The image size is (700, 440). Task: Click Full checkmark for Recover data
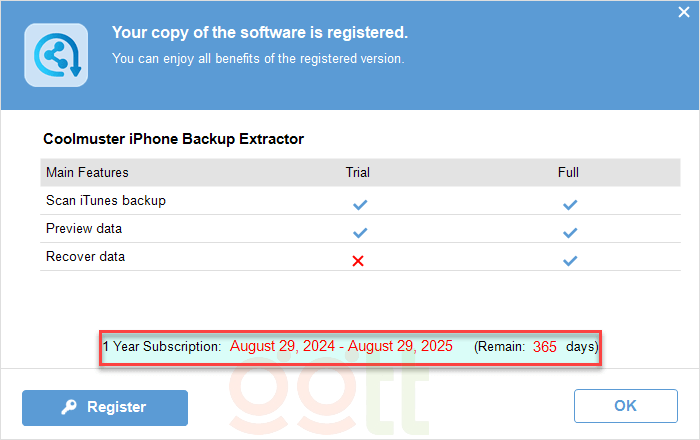[x=569, y=260]
